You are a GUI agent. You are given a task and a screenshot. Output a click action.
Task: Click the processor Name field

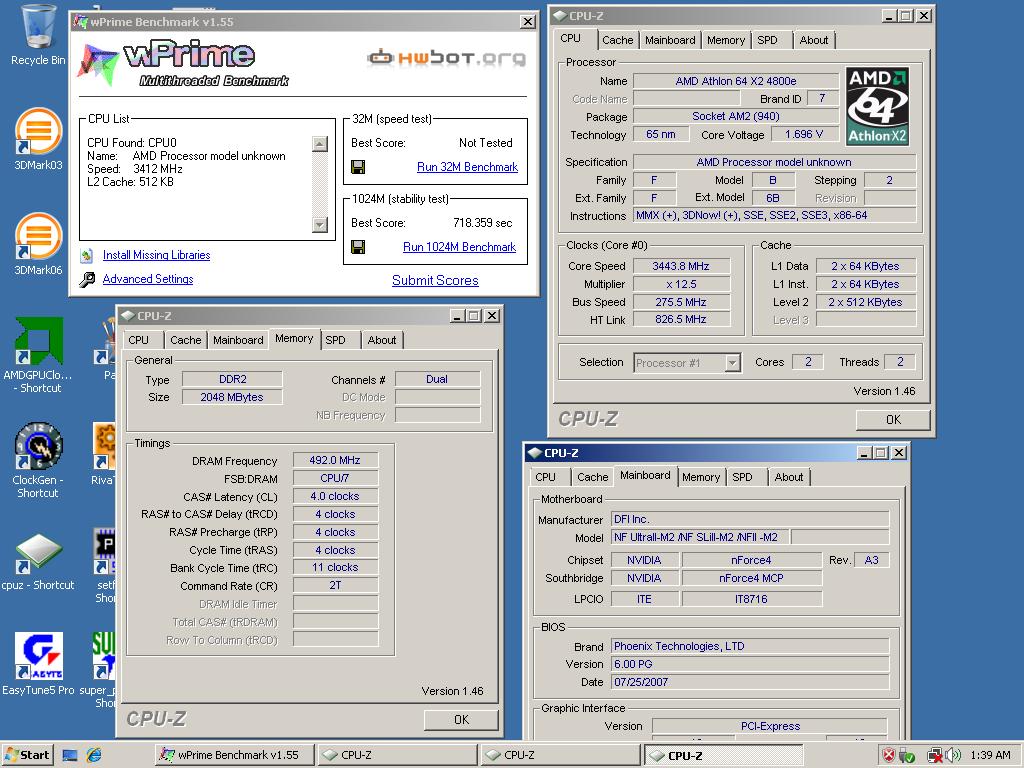click(735, 81)
